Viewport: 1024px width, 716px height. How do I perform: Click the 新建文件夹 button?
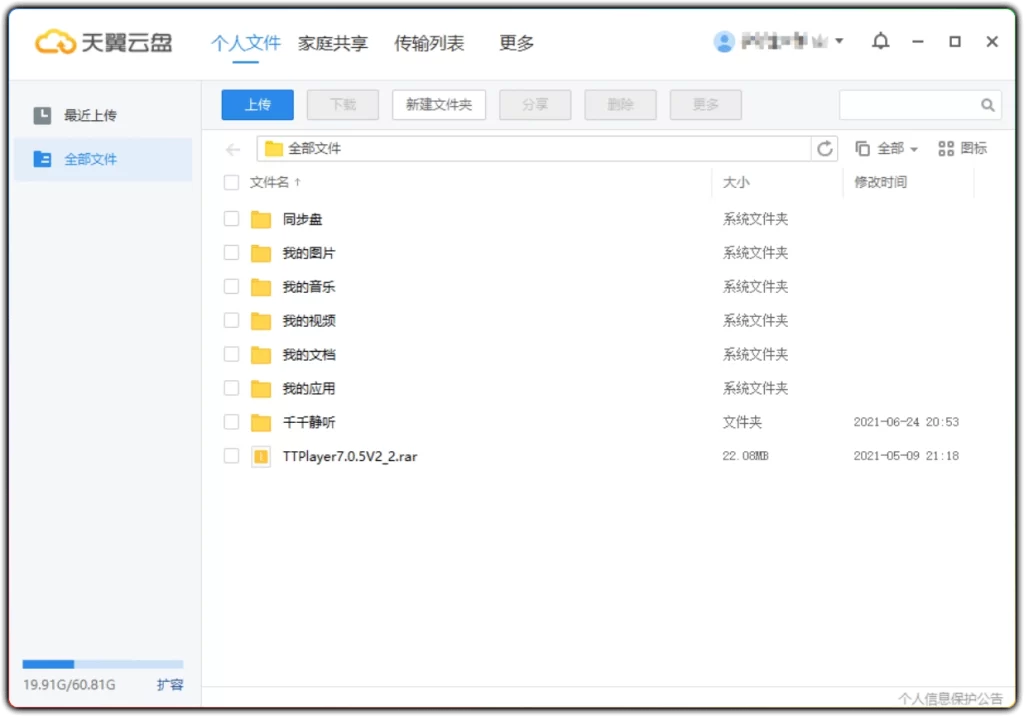pyautogui.click(x=439, y=105)
